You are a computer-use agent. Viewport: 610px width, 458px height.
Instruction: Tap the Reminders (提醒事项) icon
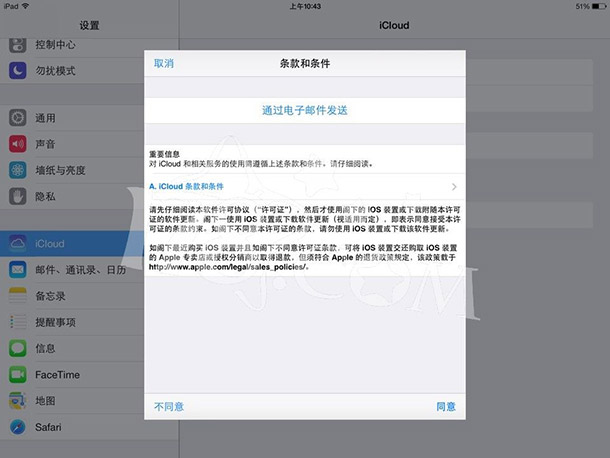tap(18, 322)
